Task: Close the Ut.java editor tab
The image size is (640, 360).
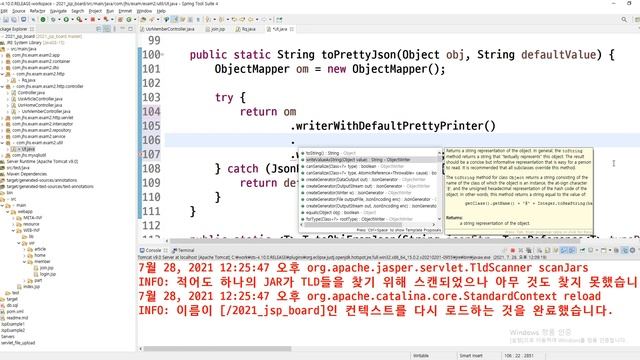Action: coord(292,29)
